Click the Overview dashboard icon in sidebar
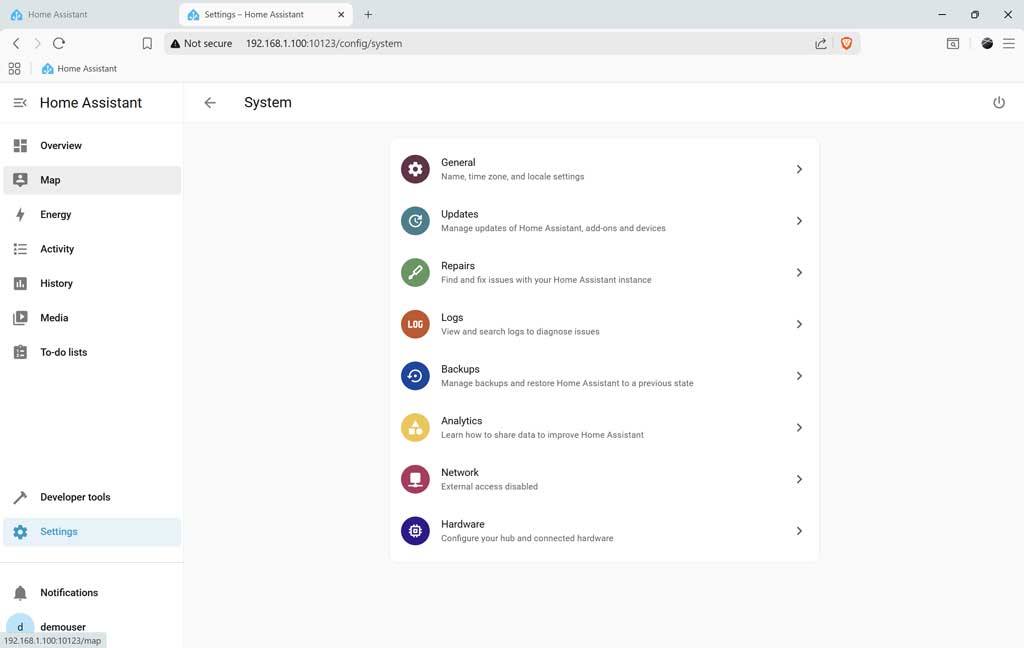The height and width of the screenshot is (648, 1024). click(x=20, y=146)
